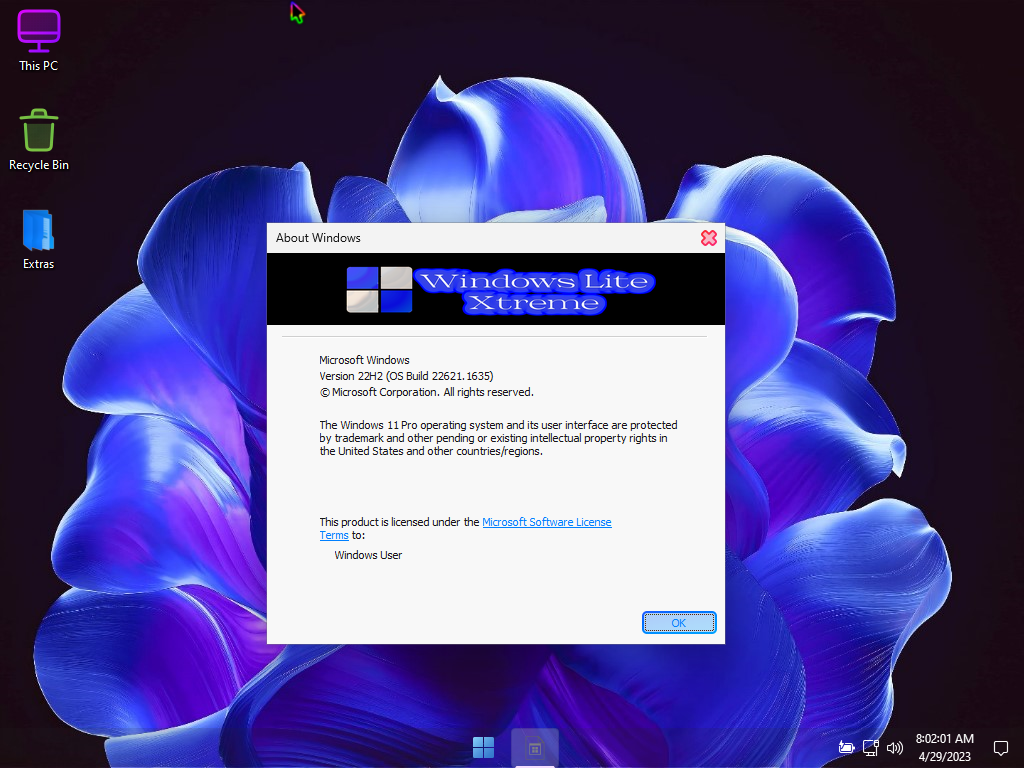Open the network tray icon
Viewport: 1024px width, 768px height.
click(x=871, y=748)
